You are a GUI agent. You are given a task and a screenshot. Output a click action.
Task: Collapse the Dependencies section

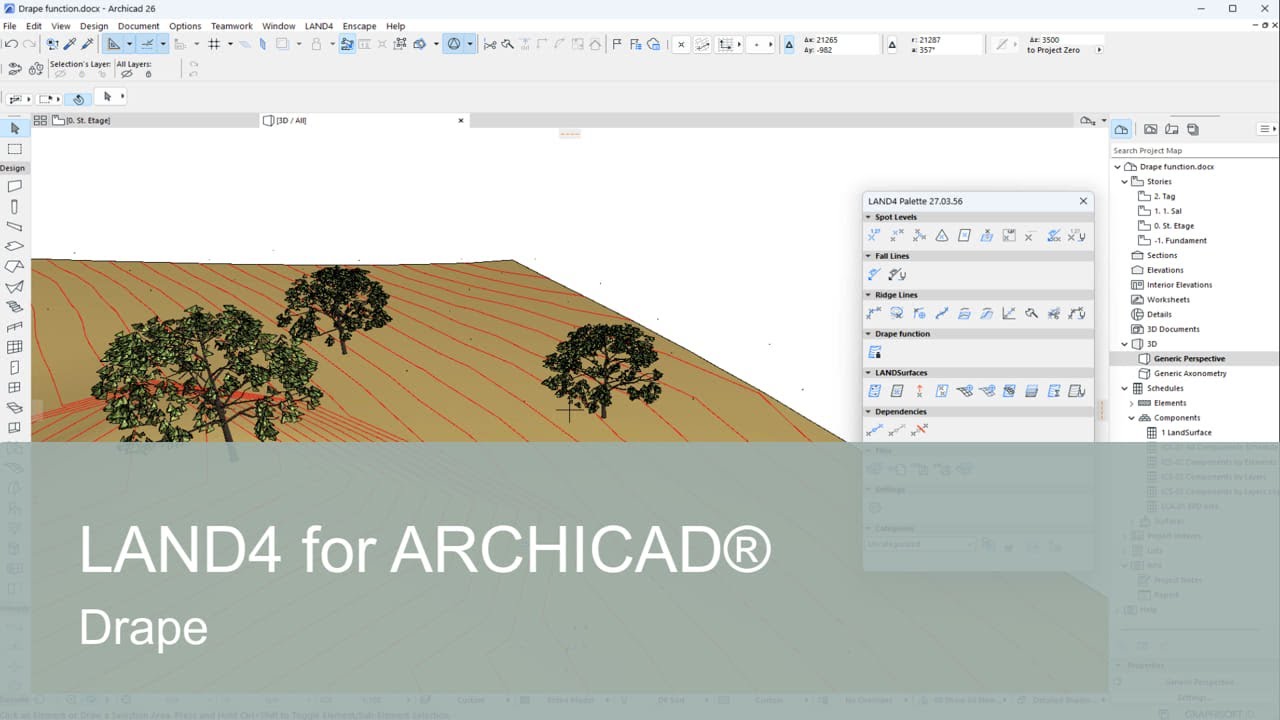[868, 412]
